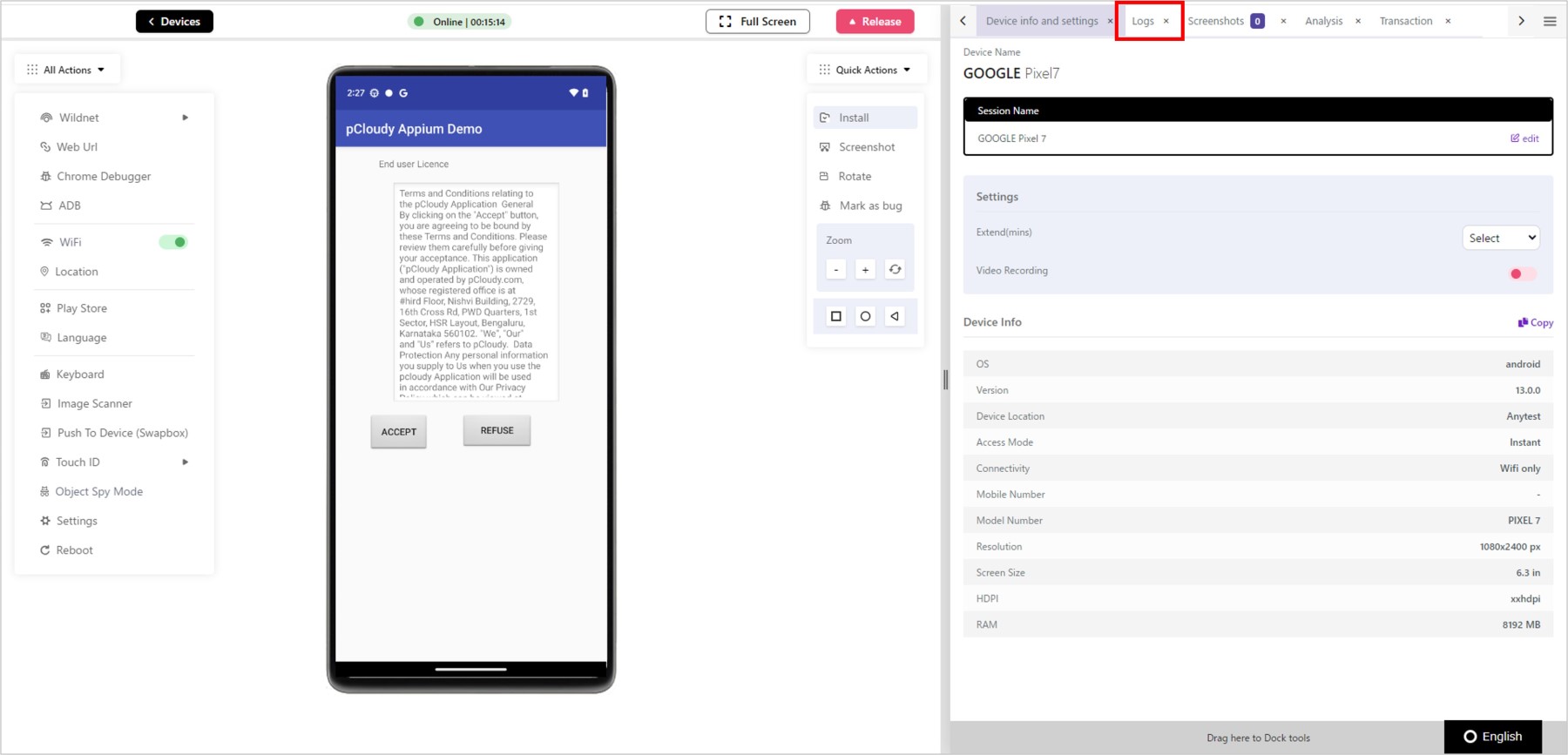Click the Touch ID fingerprint icon

click(x=44, y=462)
